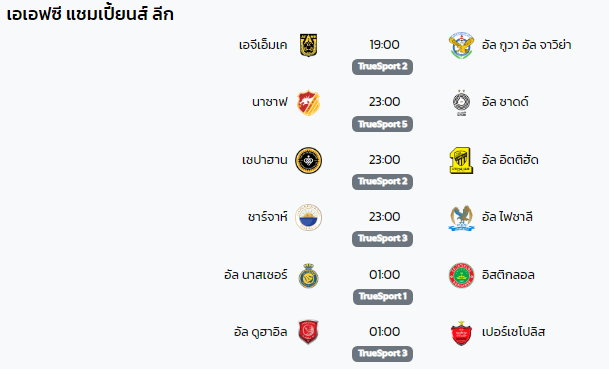Click the เปอร์เซโปลิส red crest
Image resolution: width=609 pixels, height=369 pixels.
pos(461,333)
